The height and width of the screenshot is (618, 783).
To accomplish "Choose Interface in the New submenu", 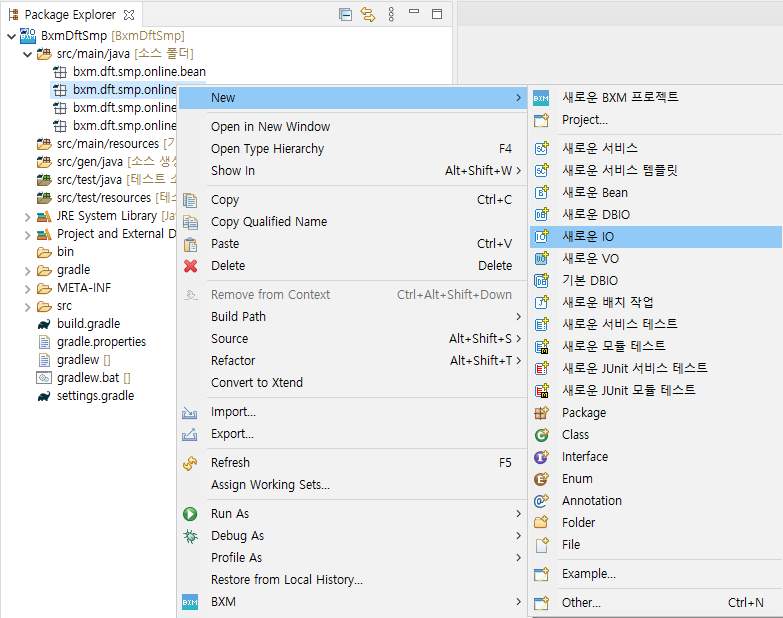I will [584, 456].
